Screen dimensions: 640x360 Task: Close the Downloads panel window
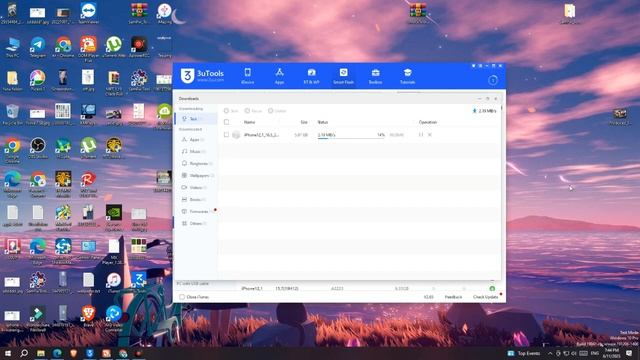(x=496, y=98)
